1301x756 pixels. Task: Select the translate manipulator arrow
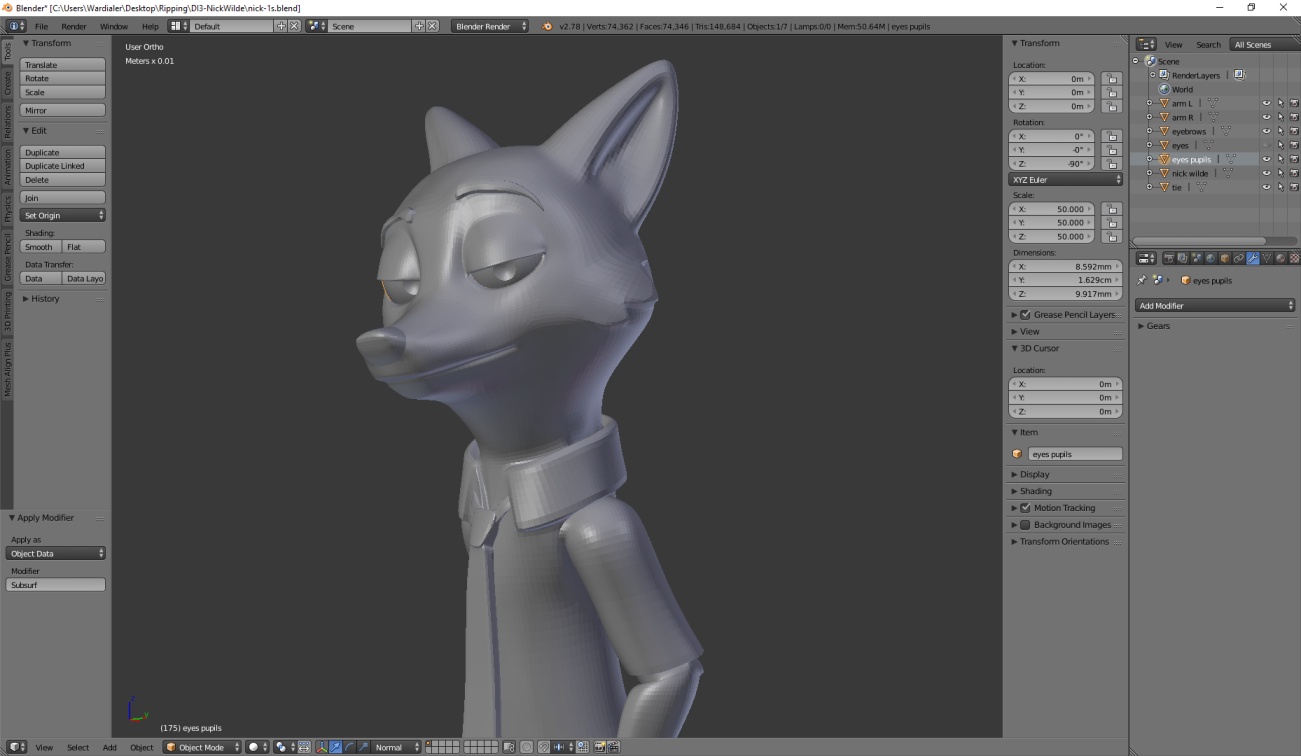click(335, 747)
